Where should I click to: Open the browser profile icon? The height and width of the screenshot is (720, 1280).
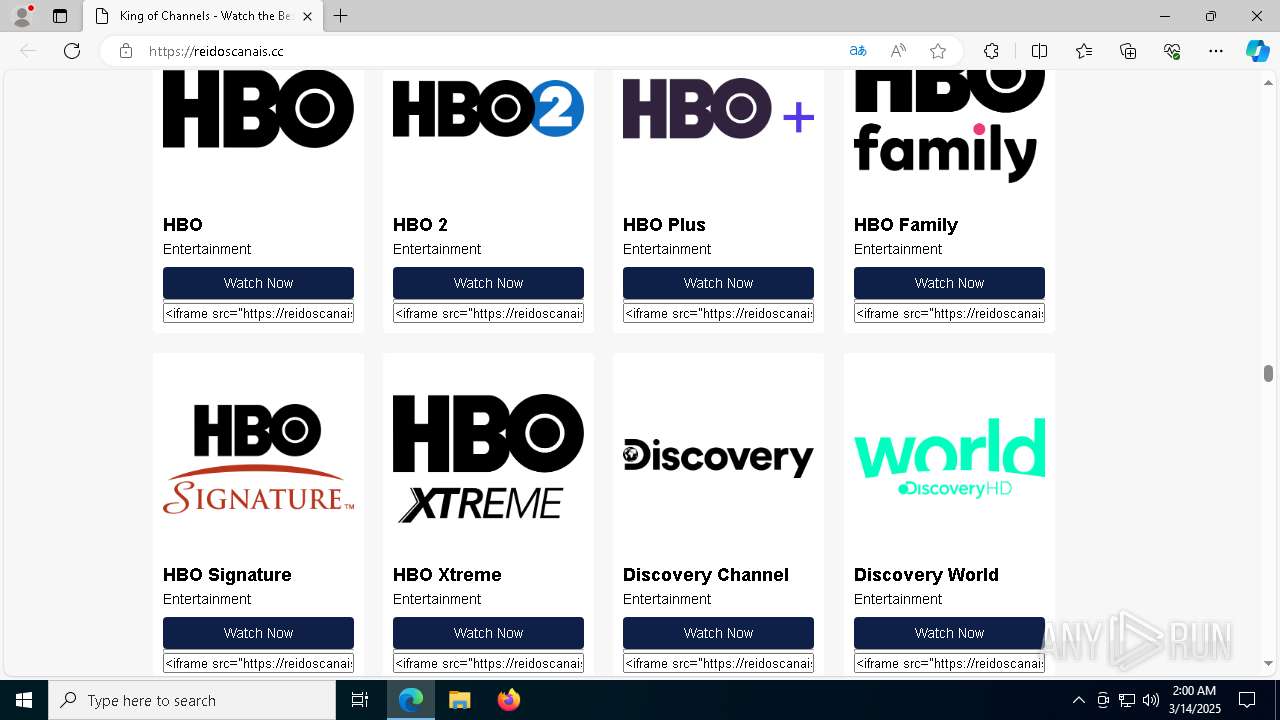[x=22, y=16]
